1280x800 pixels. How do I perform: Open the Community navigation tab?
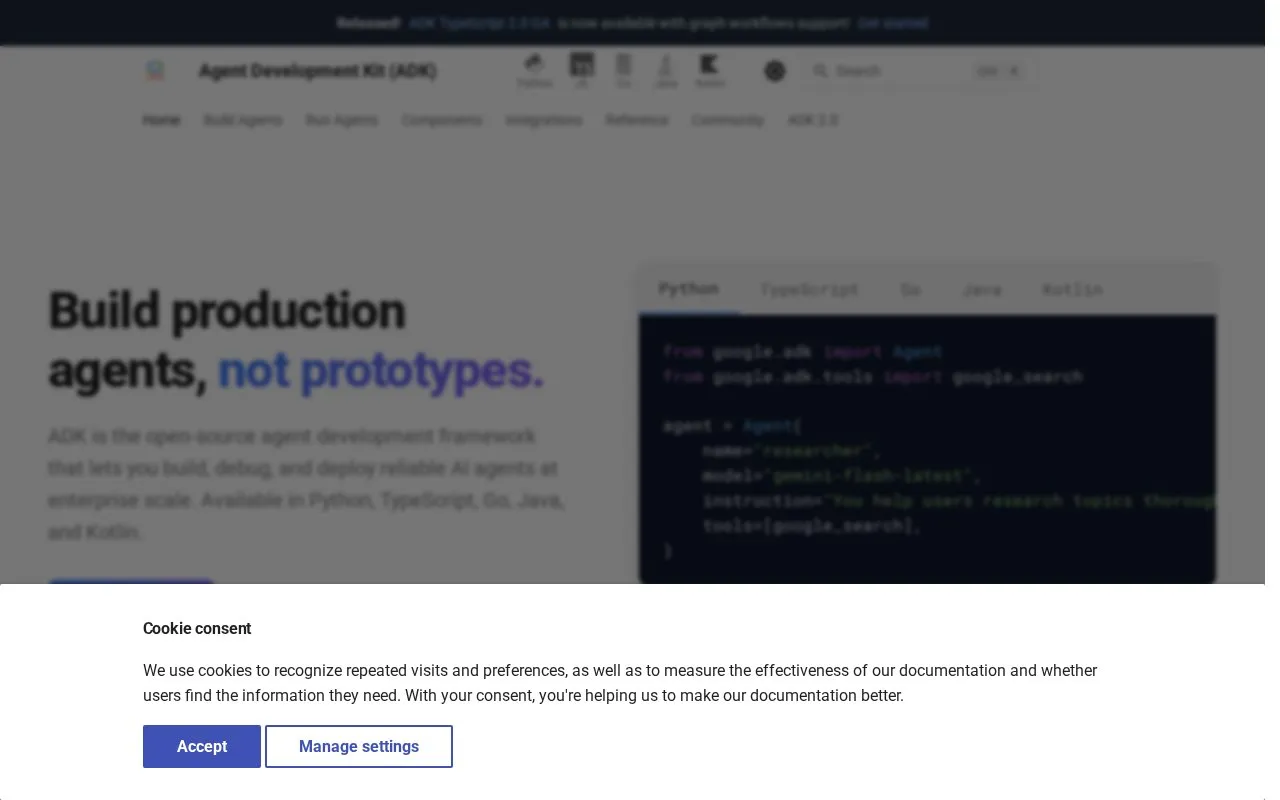coord(728,120)
